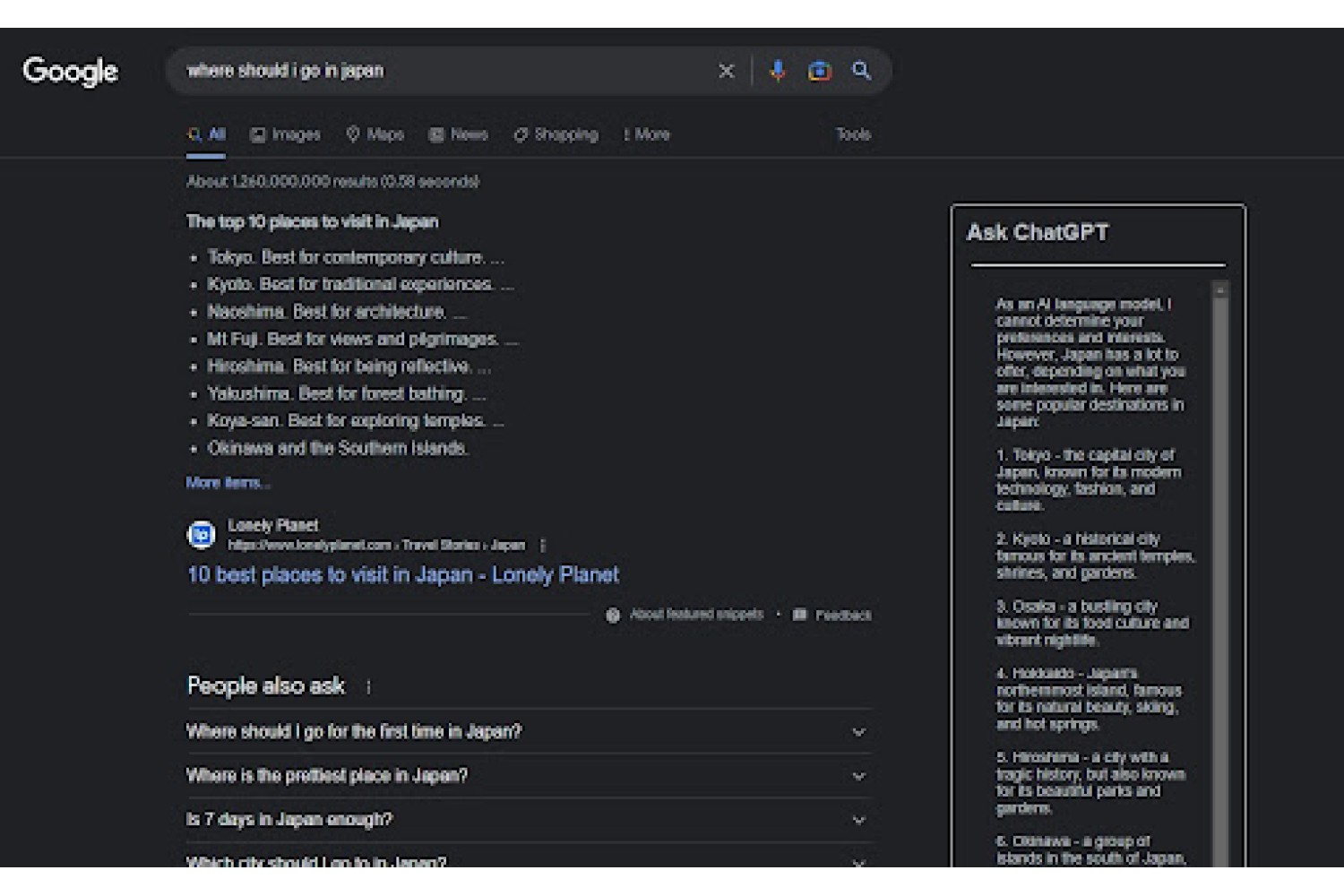Click the Yakushima Best for forest bathing item
The image size is (1344, 896).
347,394
